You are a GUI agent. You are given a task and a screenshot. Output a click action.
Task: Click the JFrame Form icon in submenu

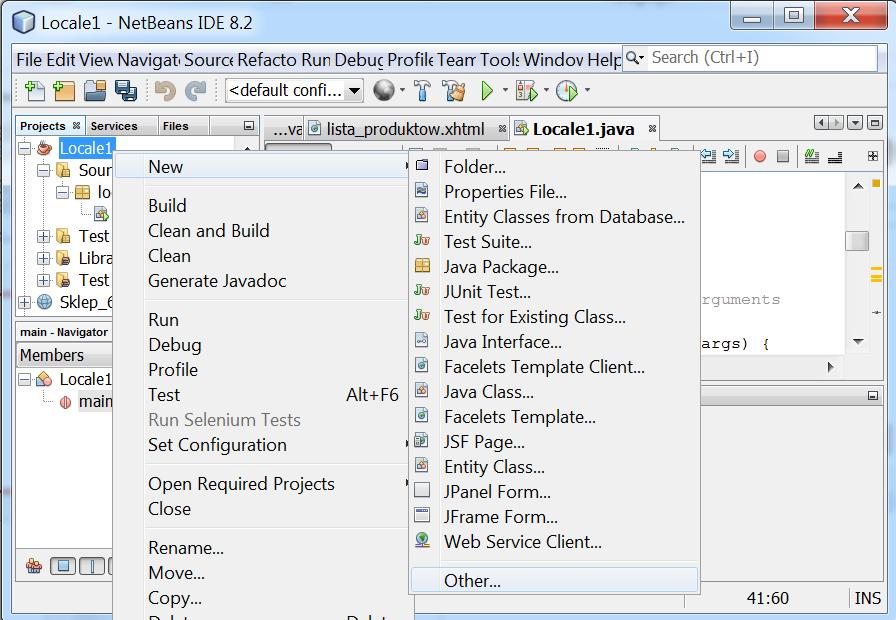point(422,515)
